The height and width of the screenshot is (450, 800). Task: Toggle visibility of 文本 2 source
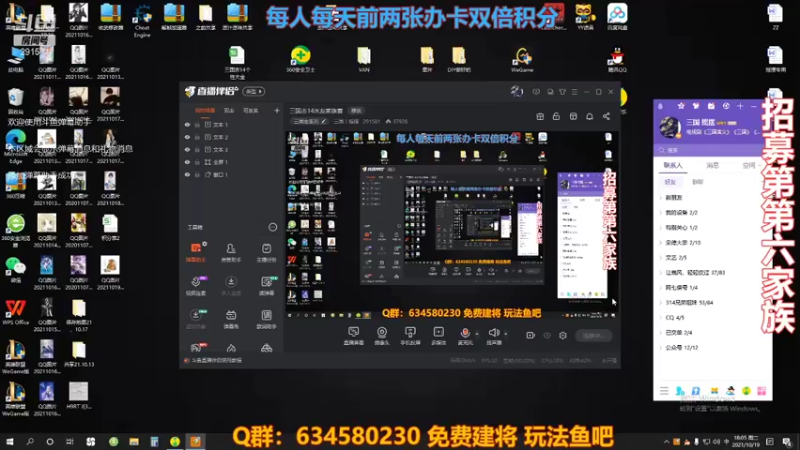(187, 137)
